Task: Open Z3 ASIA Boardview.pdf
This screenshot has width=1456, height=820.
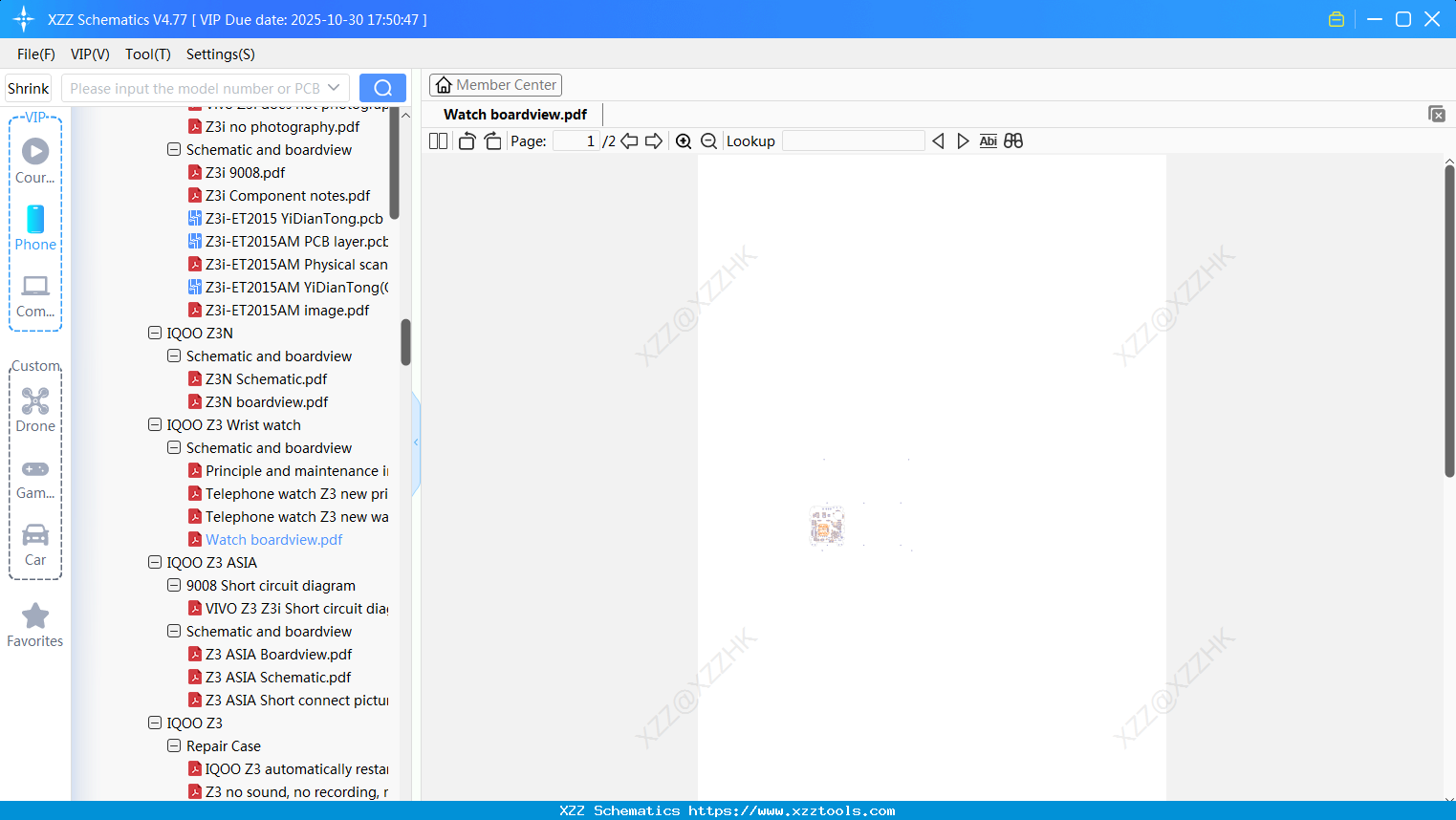Action: point(279,655)
